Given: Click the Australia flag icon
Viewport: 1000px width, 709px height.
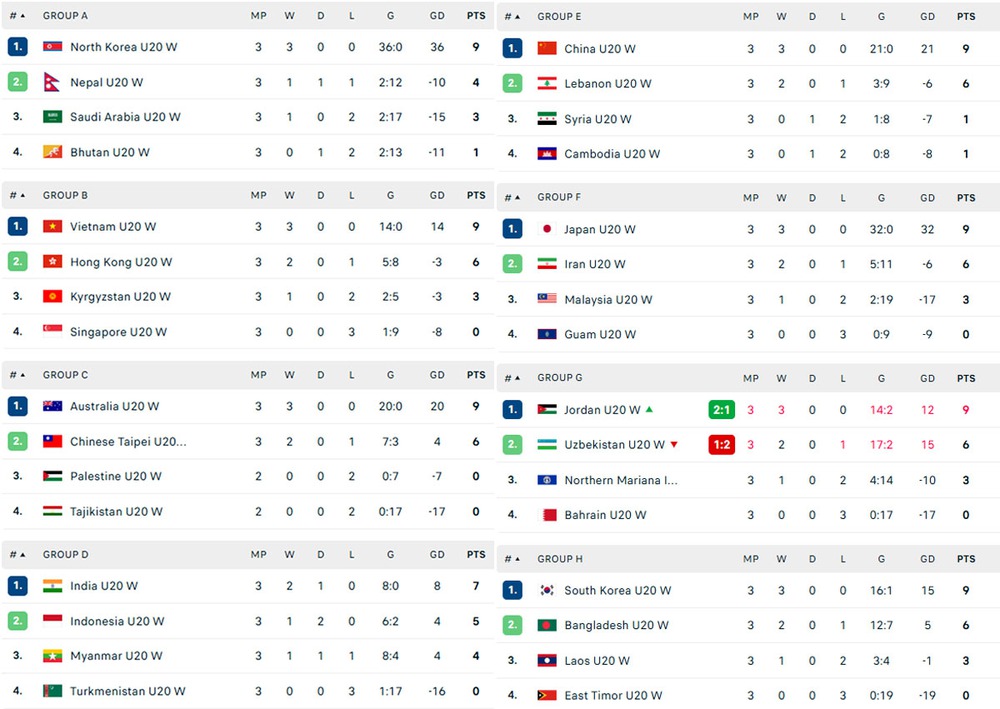Looking at the screenshot, I should (52, 406).
